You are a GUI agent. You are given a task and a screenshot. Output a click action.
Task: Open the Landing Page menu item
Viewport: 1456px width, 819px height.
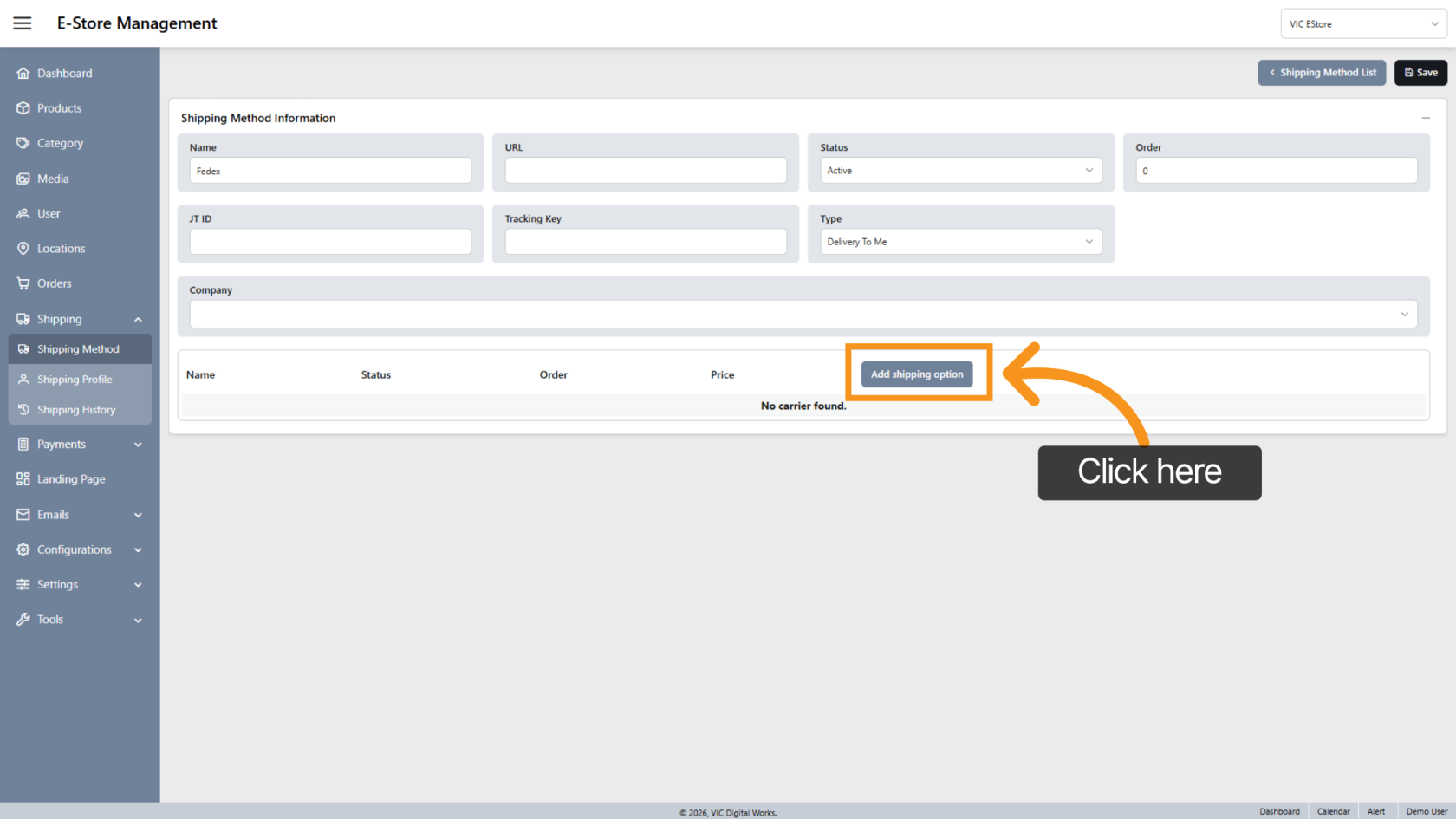(x=71, y=479)
